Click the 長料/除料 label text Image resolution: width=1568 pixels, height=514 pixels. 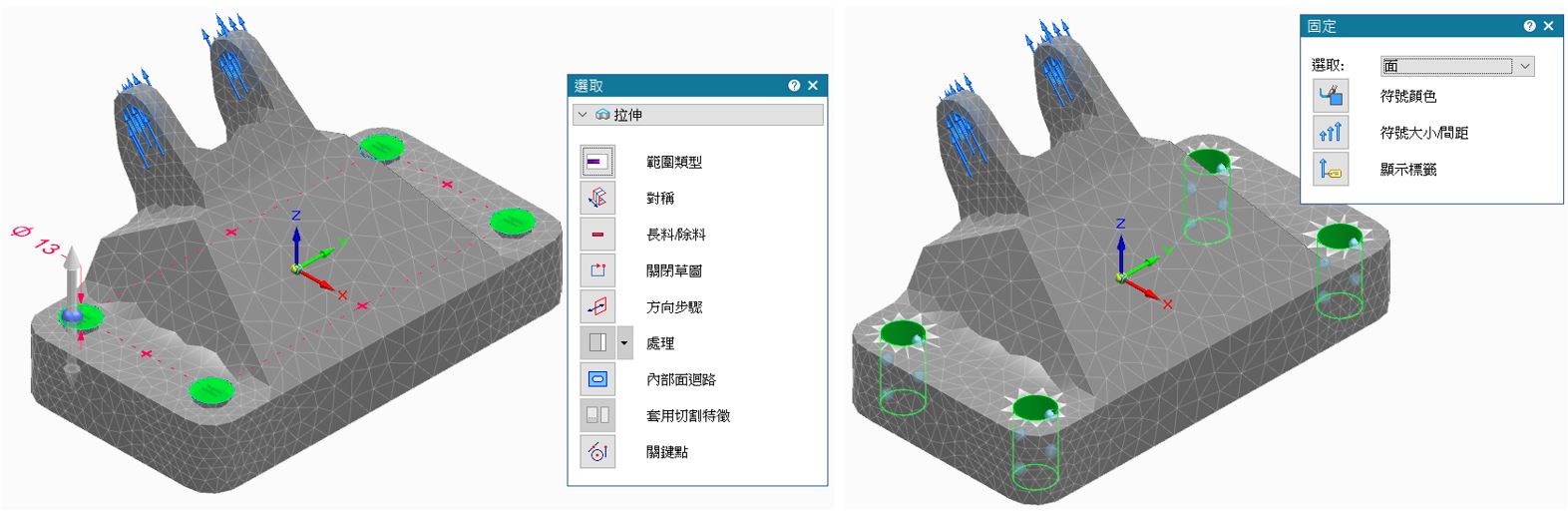[x=676, y=235]
